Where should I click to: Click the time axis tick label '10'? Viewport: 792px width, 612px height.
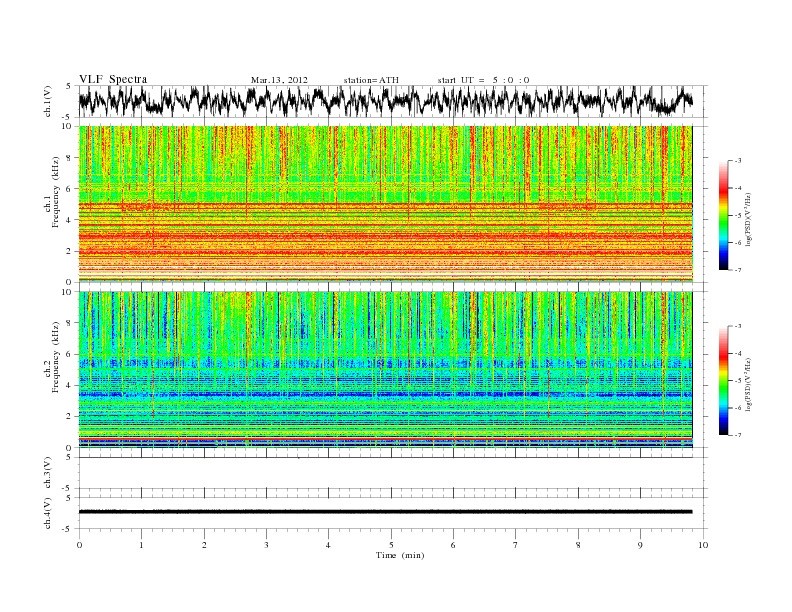703,545
